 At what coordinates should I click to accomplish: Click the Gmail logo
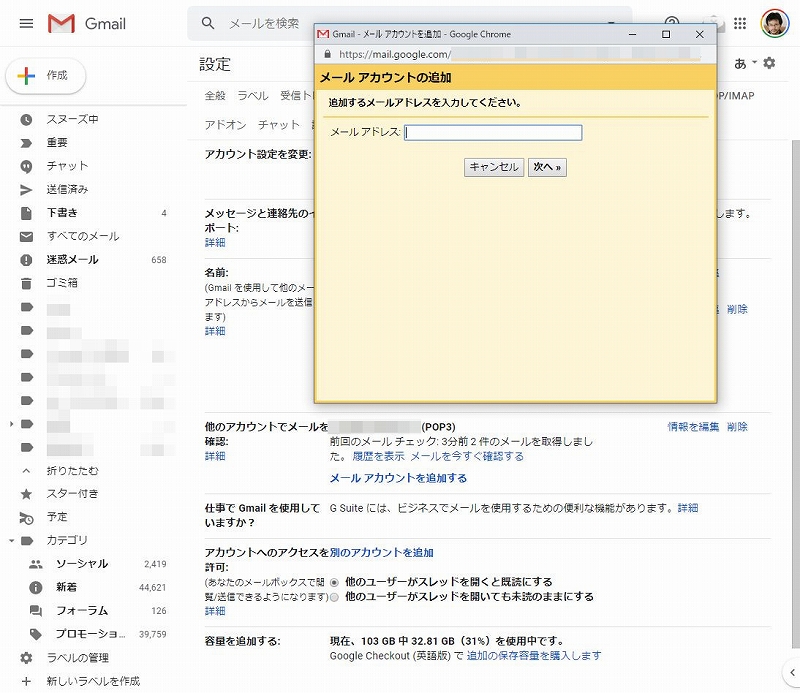click(86, 23)
